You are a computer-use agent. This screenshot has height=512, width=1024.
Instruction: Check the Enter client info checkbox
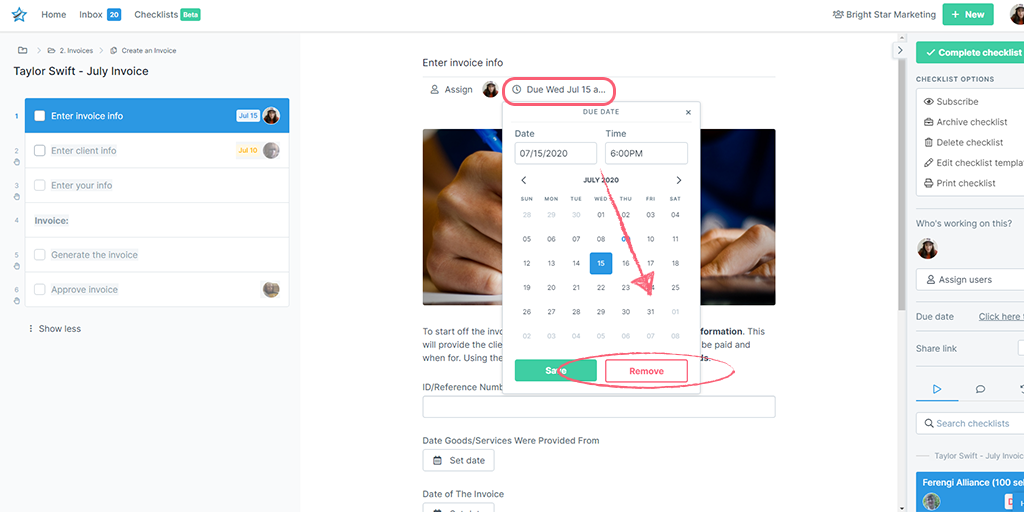coord(40,150)
